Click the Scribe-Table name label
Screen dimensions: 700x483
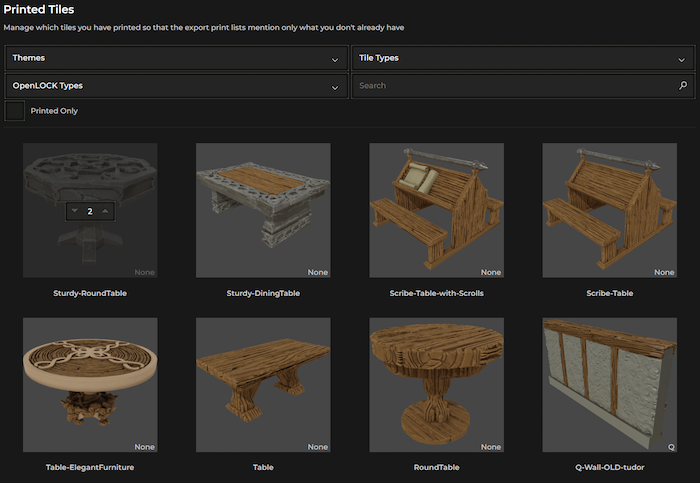point(609,293)
